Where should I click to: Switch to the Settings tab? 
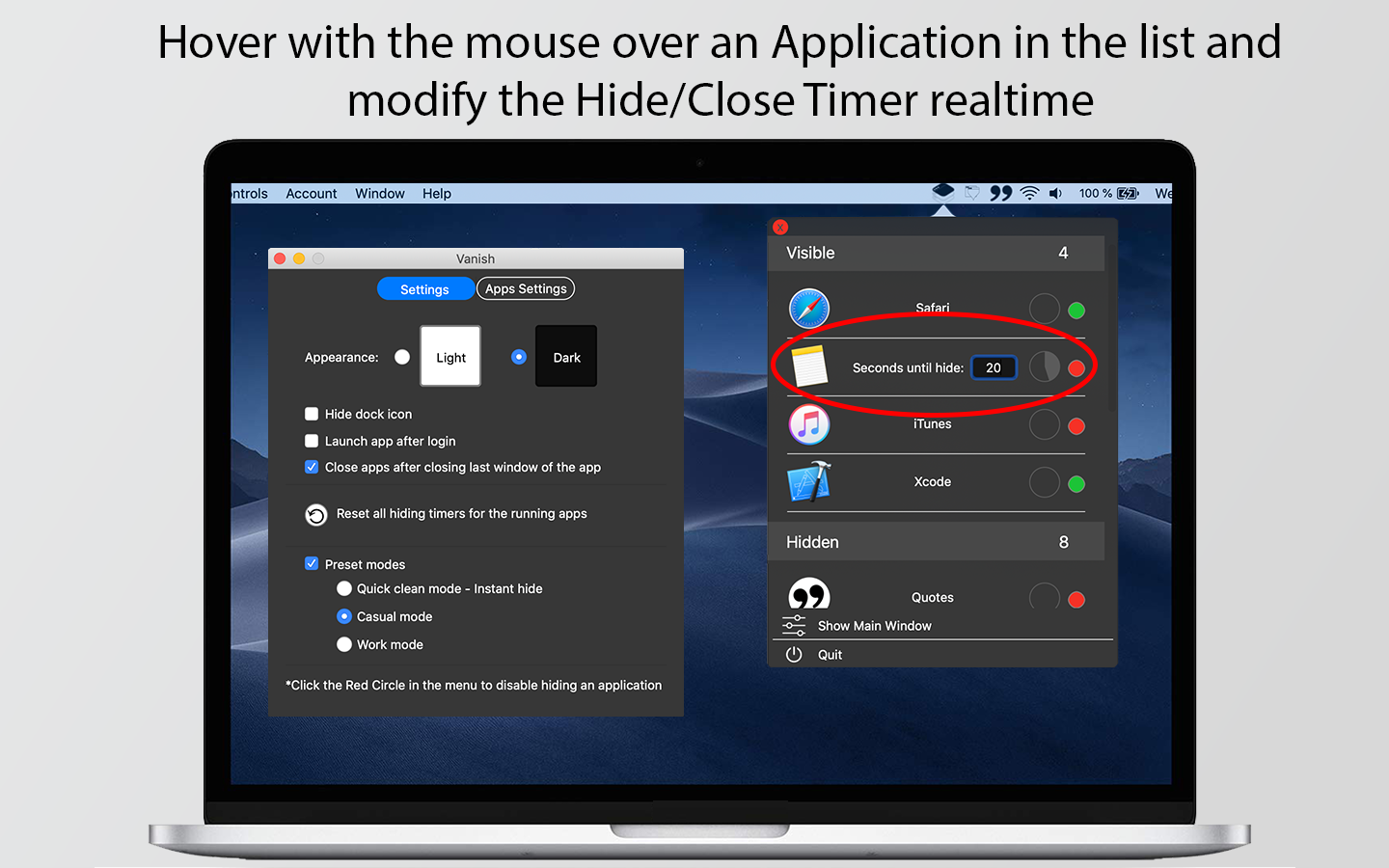(x=424, y=289)
